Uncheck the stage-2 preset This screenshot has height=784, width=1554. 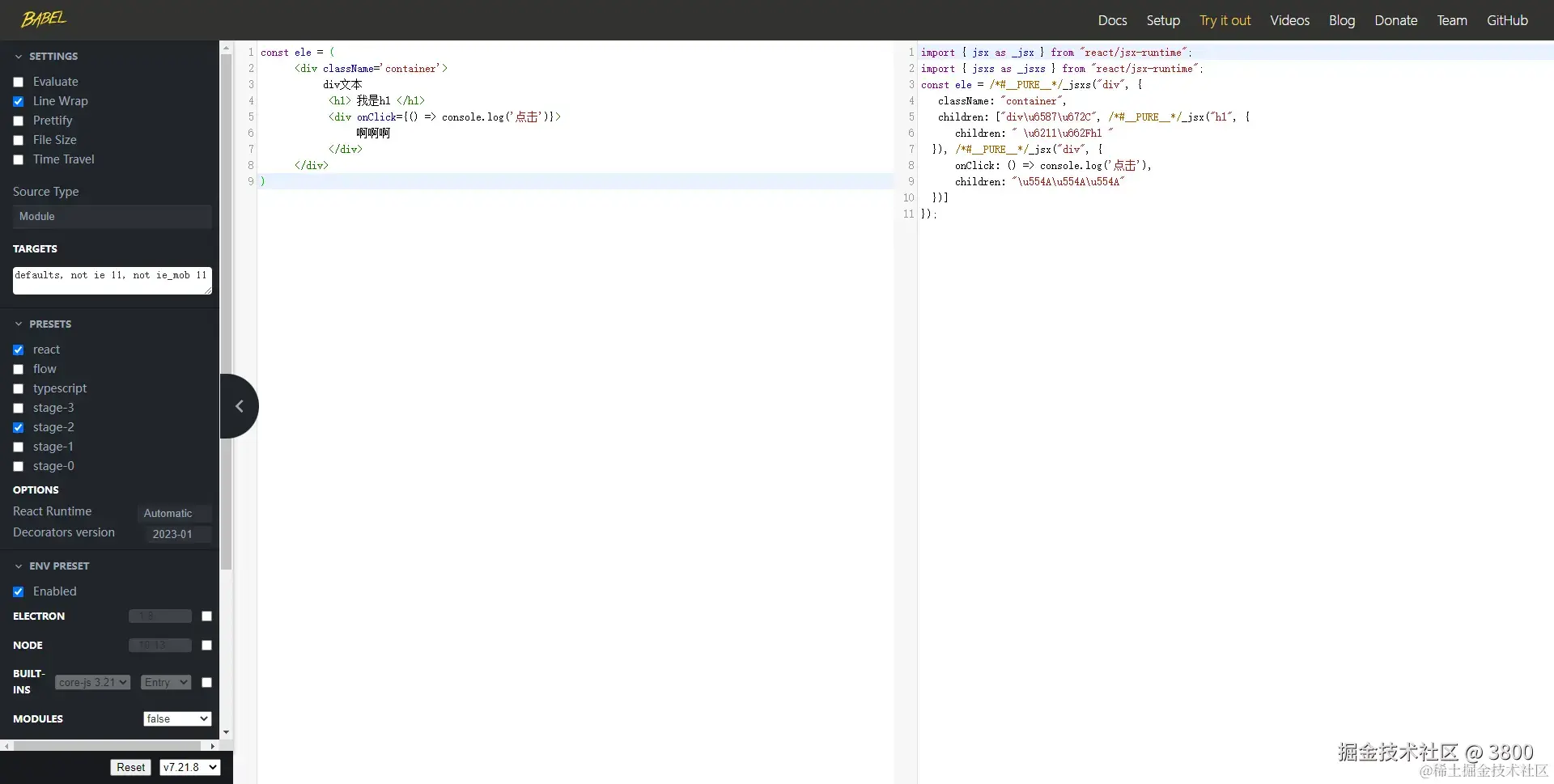point(19,428)
